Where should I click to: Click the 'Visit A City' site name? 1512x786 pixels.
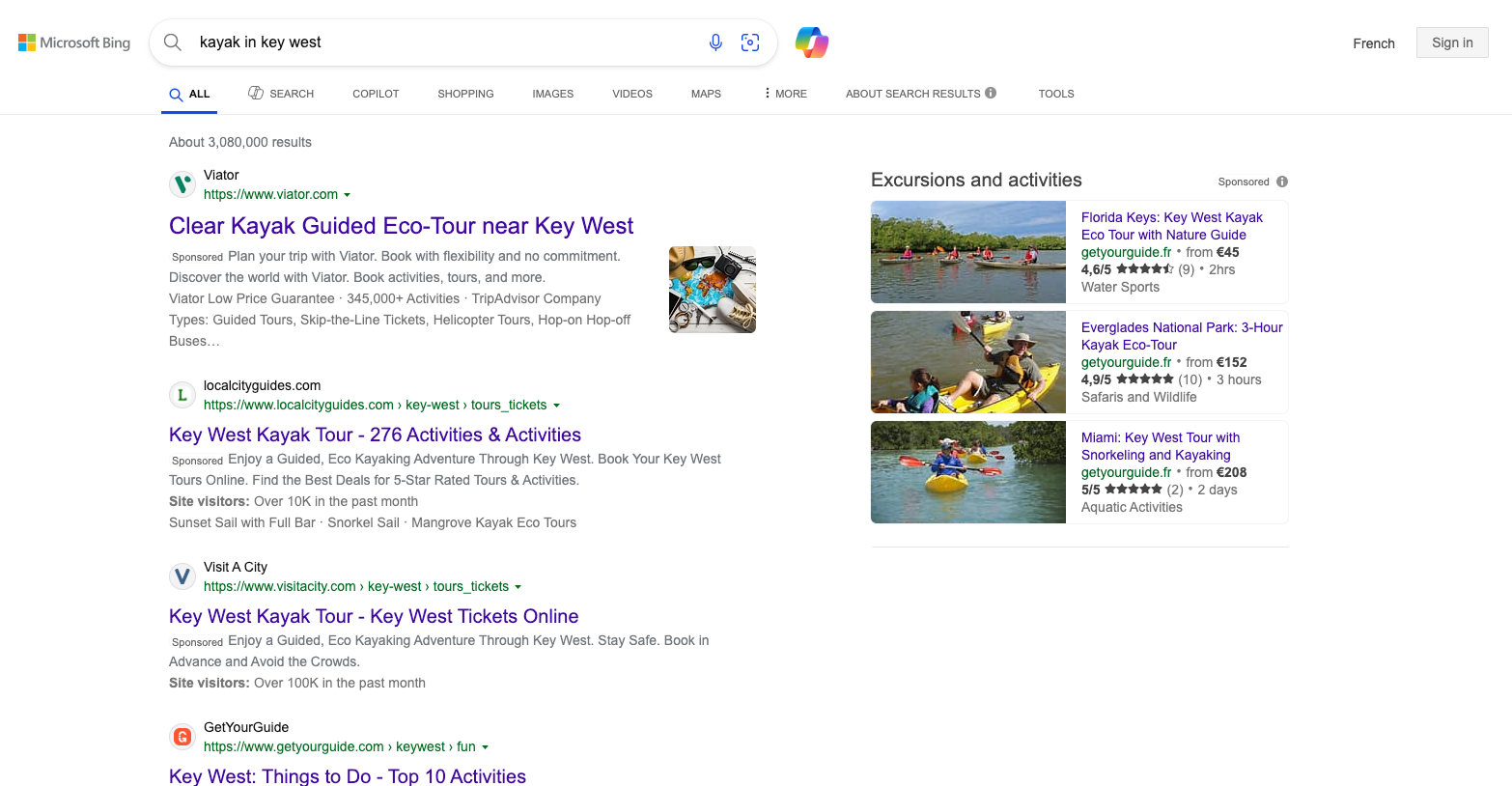point(236,567)
